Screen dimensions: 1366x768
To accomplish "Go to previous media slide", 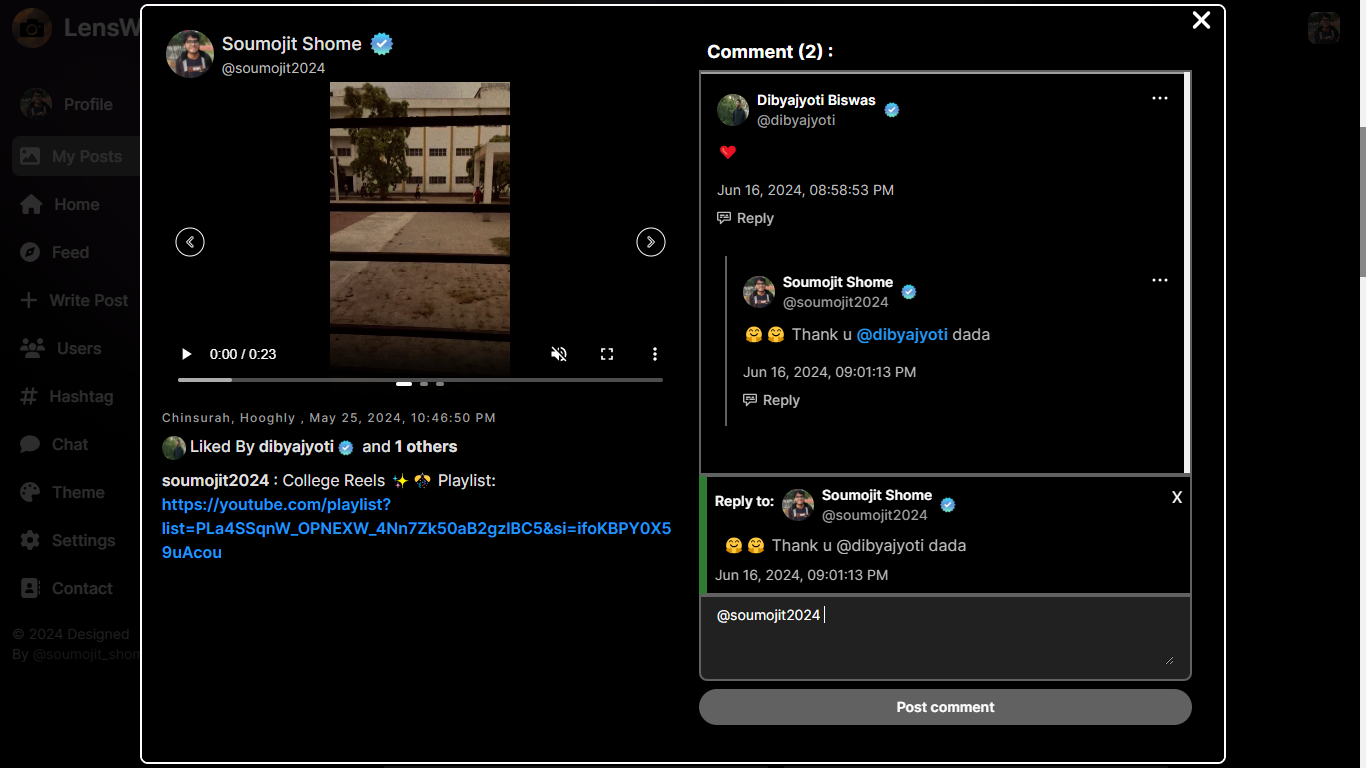I will click(190, 242).
